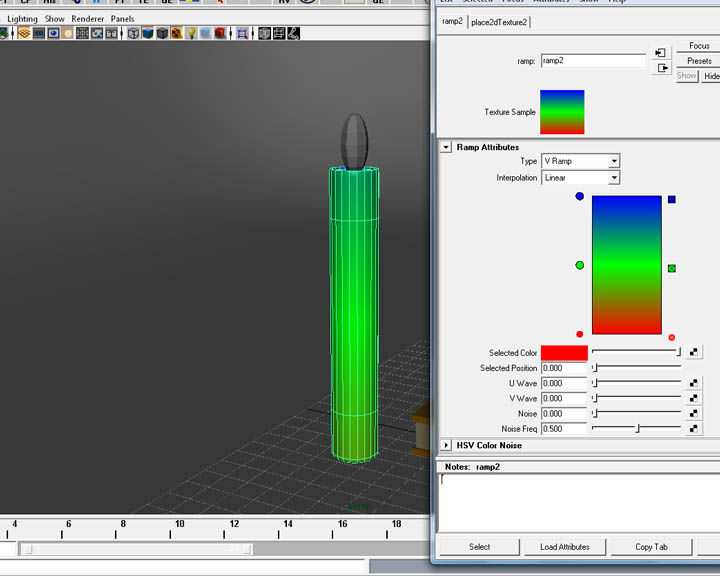
Task: Expand the HSV Color Noise section
Action: pyautogui.click(x=446, y=445)
